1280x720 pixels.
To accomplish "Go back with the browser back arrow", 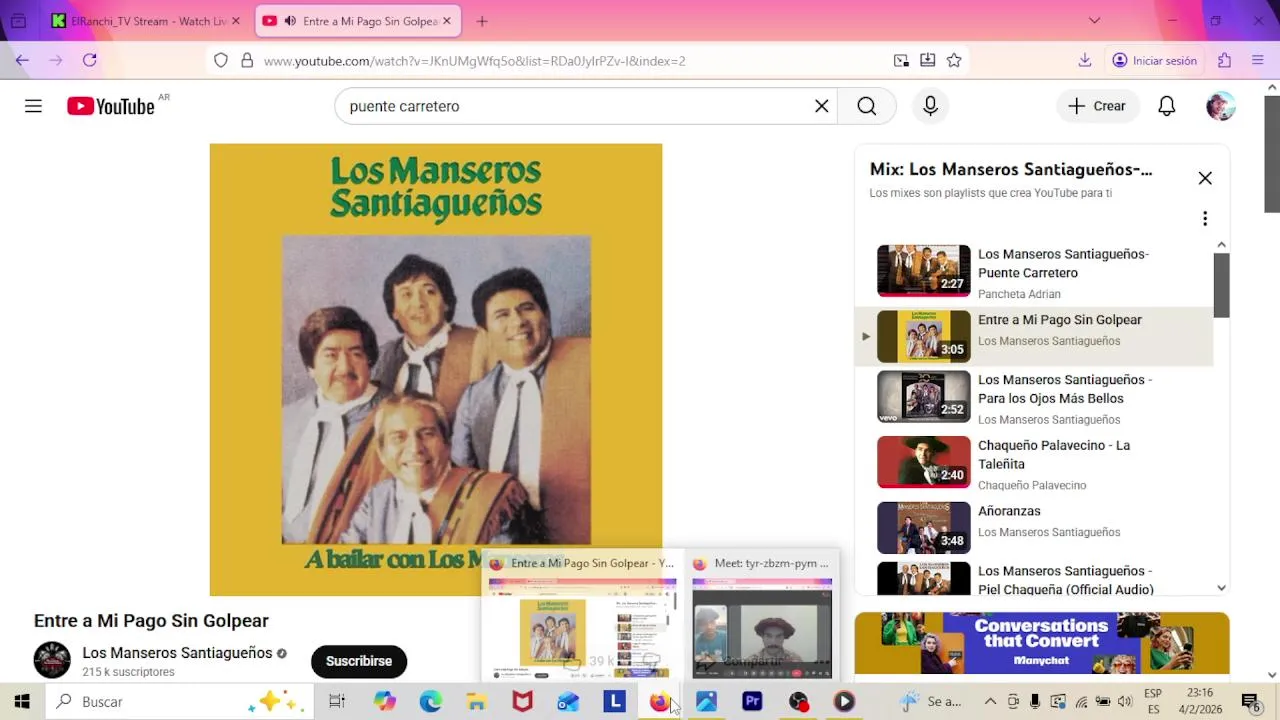I will tap(22, 60).
